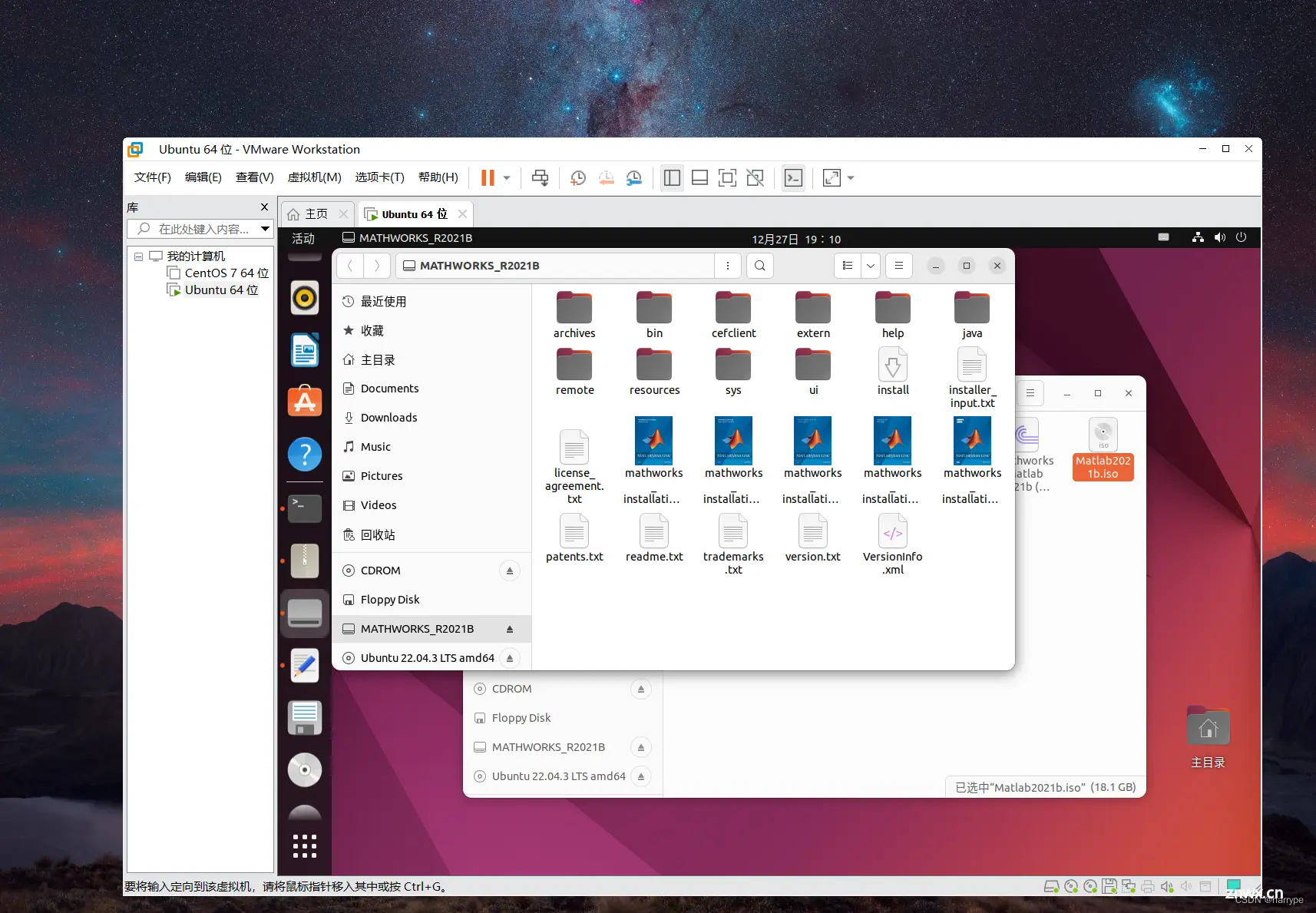Open dropdown arrow next to pause button
Screen dimensions: 1316x913
pos(507,178)
